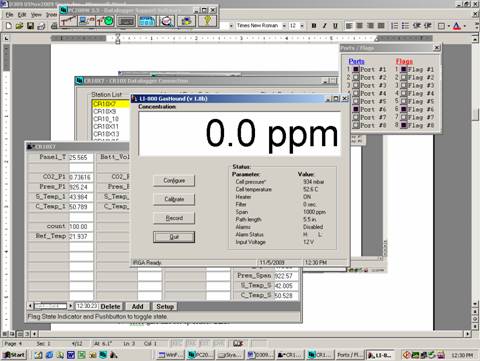This screenshot has height=361, width=480.
Task: Toggle Flag #8 checkbox
Action: (404, 125)
